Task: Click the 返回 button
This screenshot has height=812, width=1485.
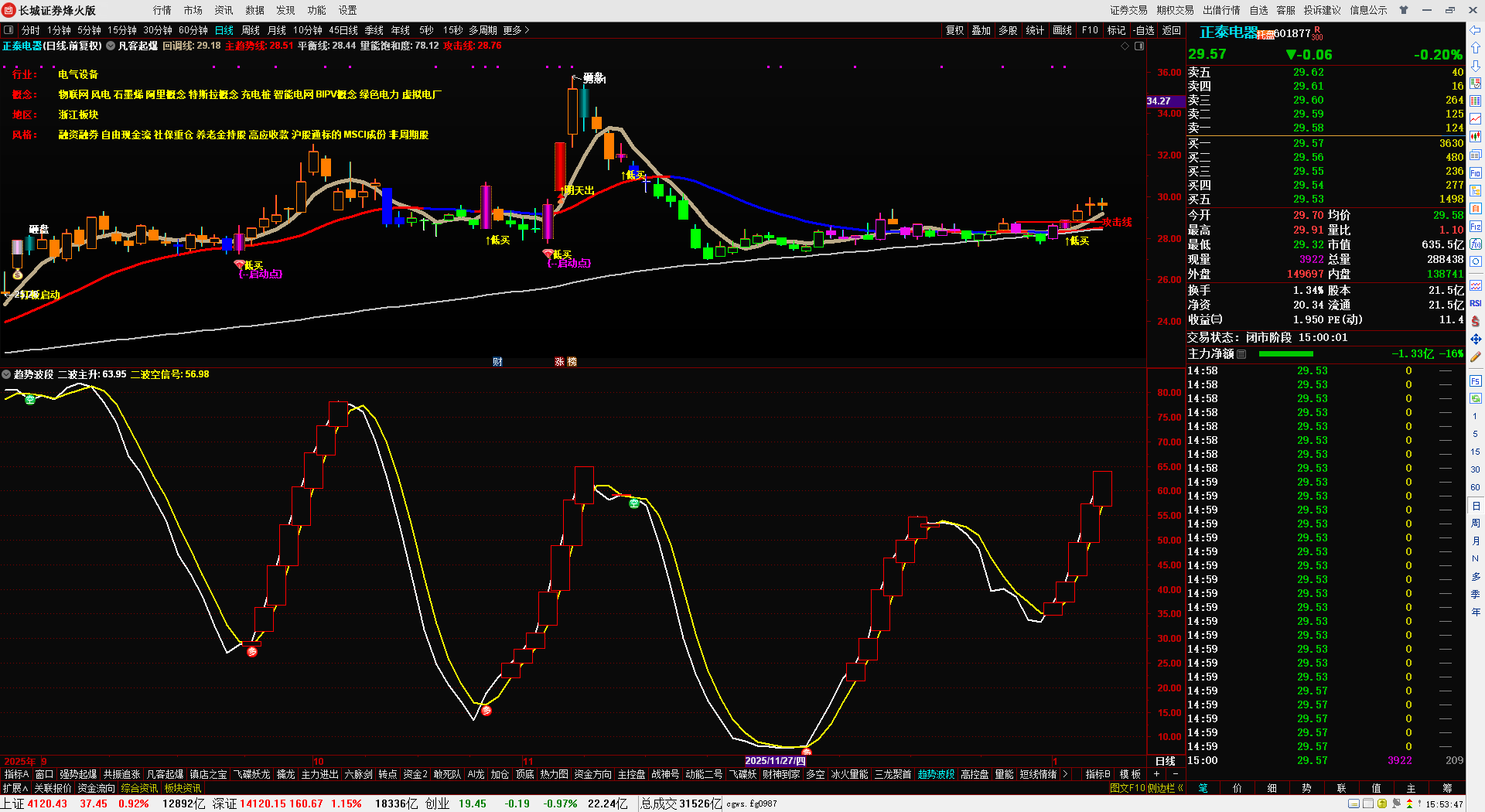Action: 1172,30
